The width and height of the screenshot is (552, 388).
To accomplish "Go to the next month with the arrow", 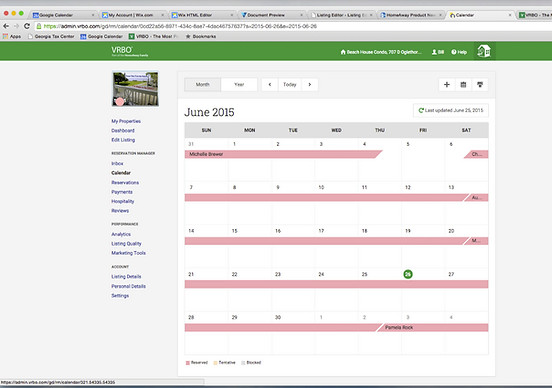I will [x=310, y=85].
